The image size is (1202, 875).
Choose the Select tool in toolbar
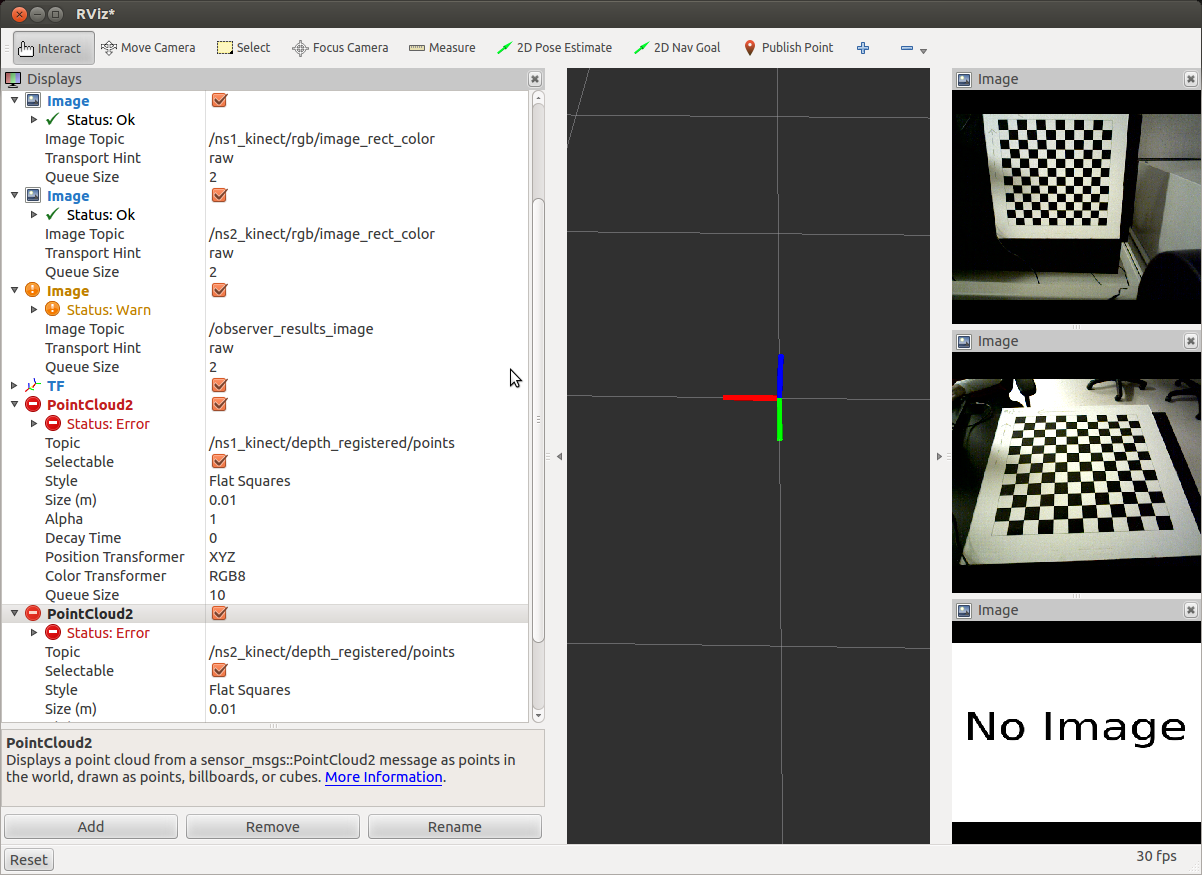tap(243, 48)
